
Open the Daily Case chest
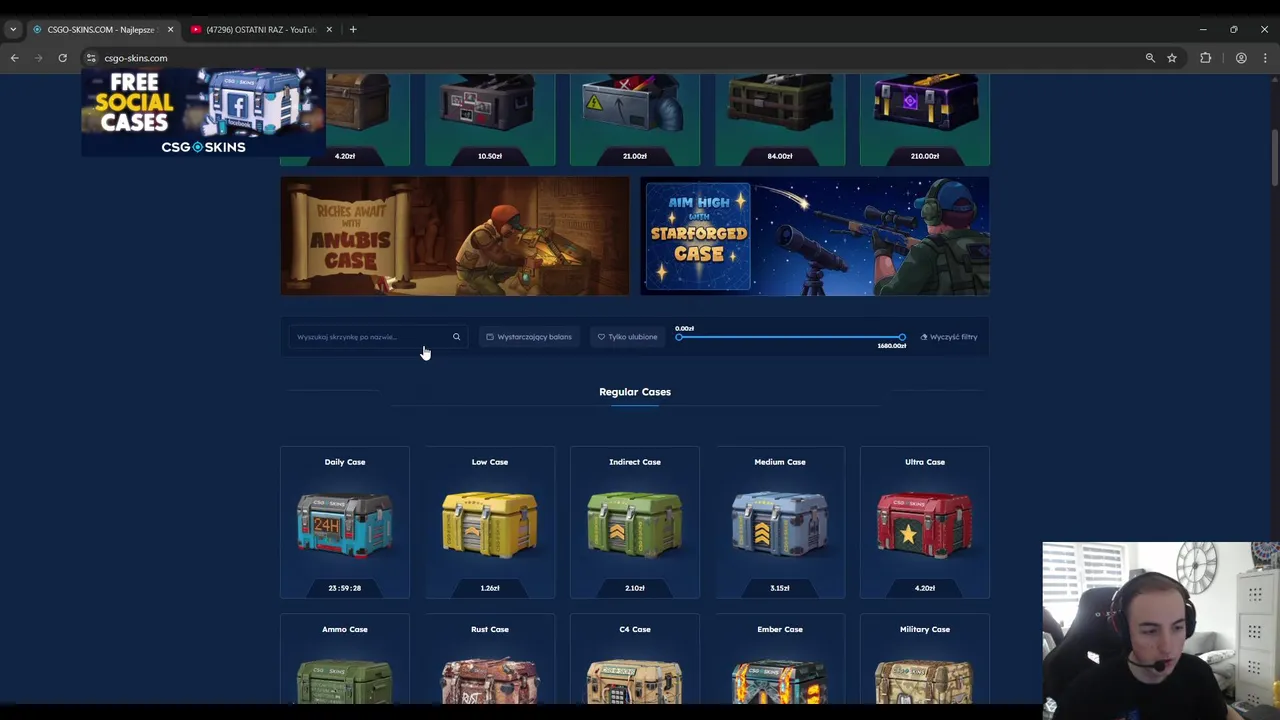[345, 522]
